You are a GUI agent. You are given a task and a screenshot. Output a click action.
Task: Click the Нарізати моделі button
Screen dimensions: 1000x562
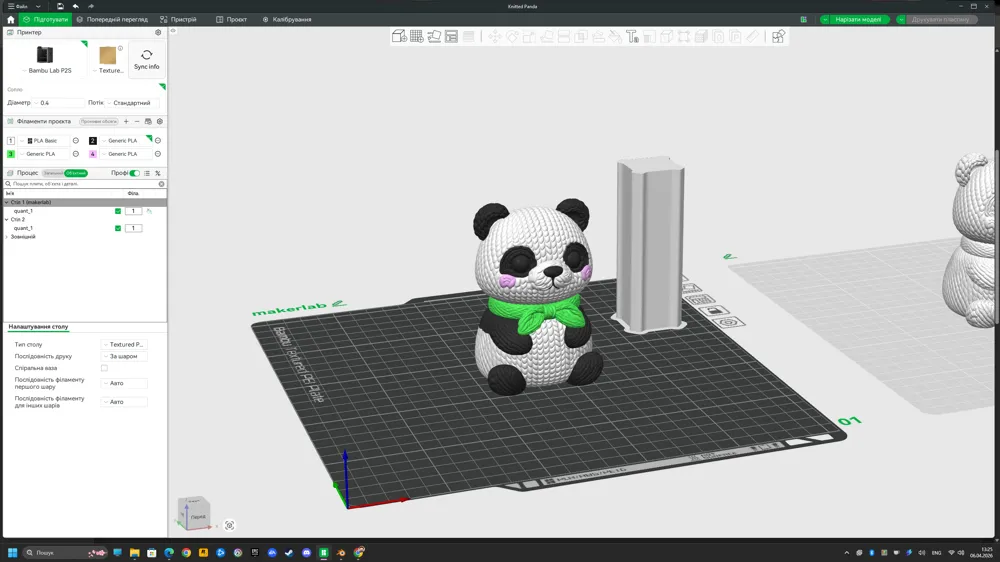click(x=858, y=20)
